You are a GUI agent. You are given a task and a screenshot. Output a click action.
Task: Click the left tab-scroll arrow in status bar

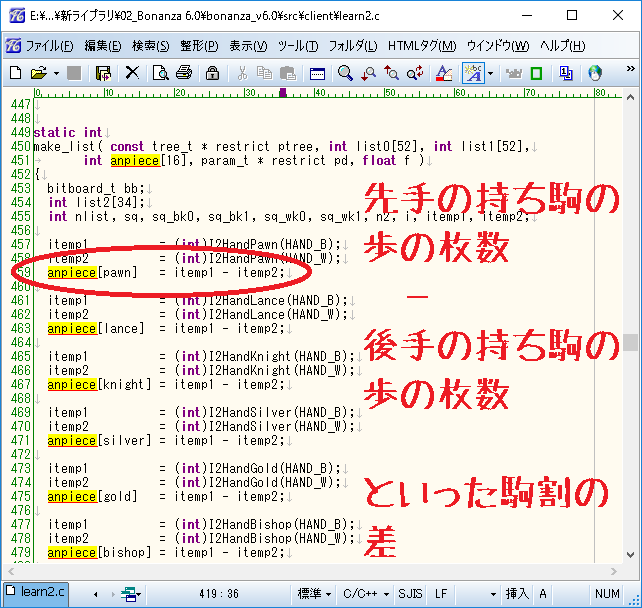tap(95, 594)
